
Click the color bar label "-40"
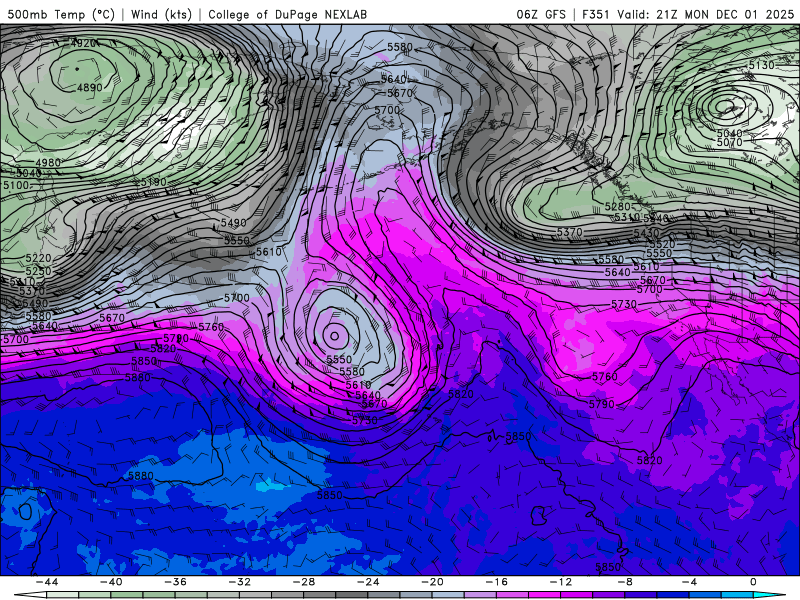pyautogui.click(x=111, y=582)
